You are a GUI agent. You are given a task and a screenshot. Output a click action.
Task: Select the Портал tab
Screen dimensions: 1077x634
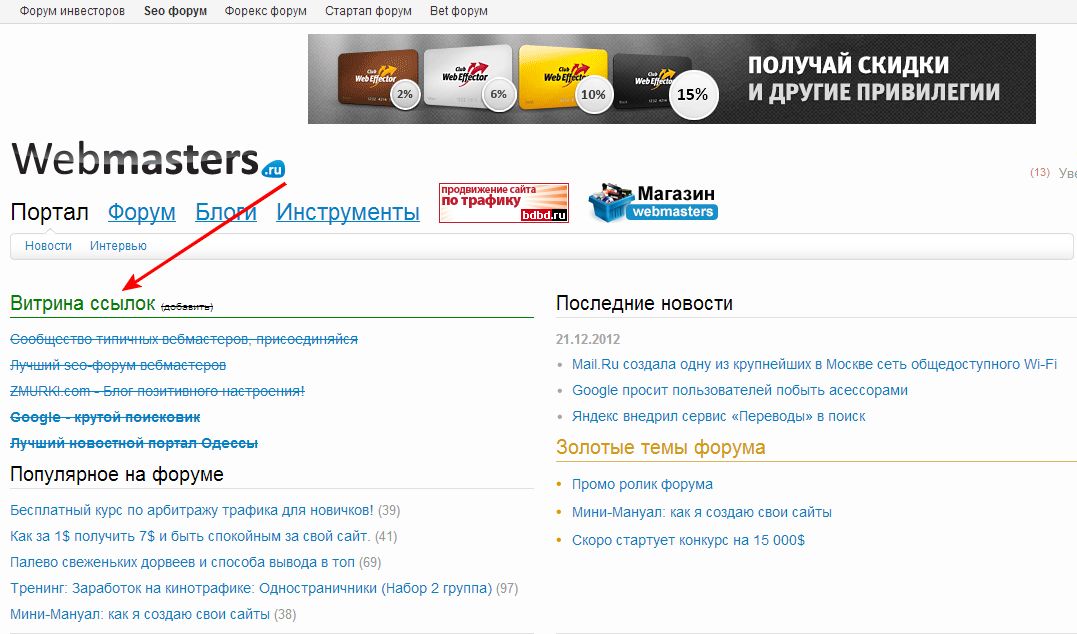[49, 212]
